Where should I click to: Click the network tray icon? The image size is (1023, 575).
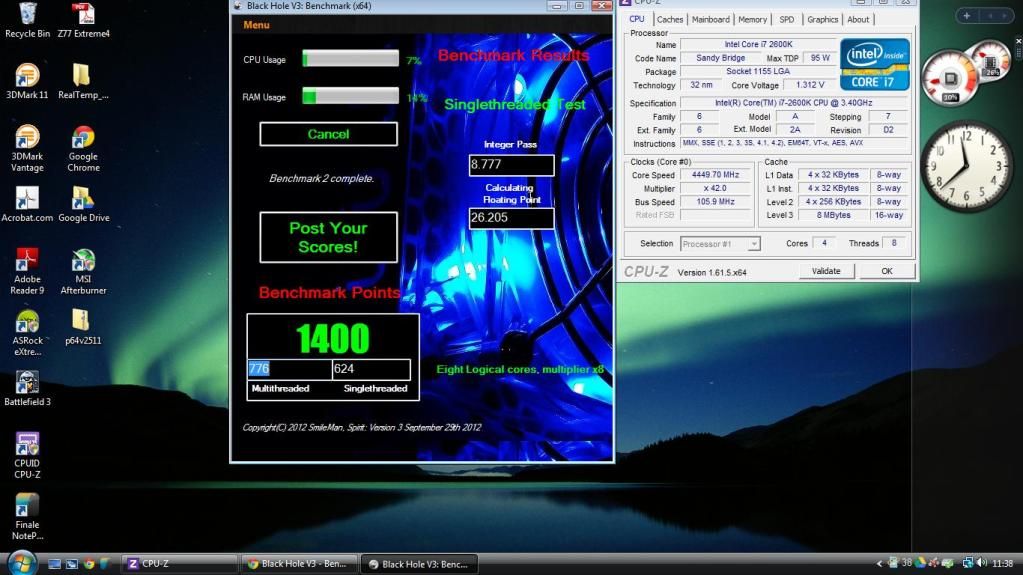pyautogui.click(x=968, y=563)
